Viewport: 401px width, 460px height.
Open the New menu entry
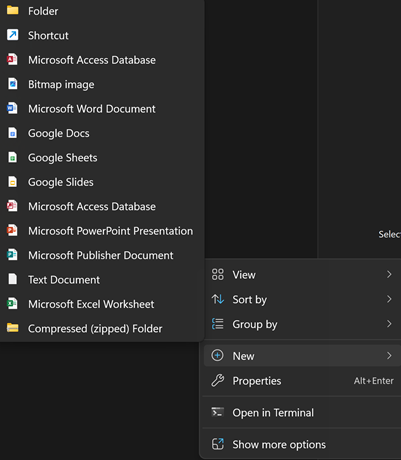coord(302,356)
